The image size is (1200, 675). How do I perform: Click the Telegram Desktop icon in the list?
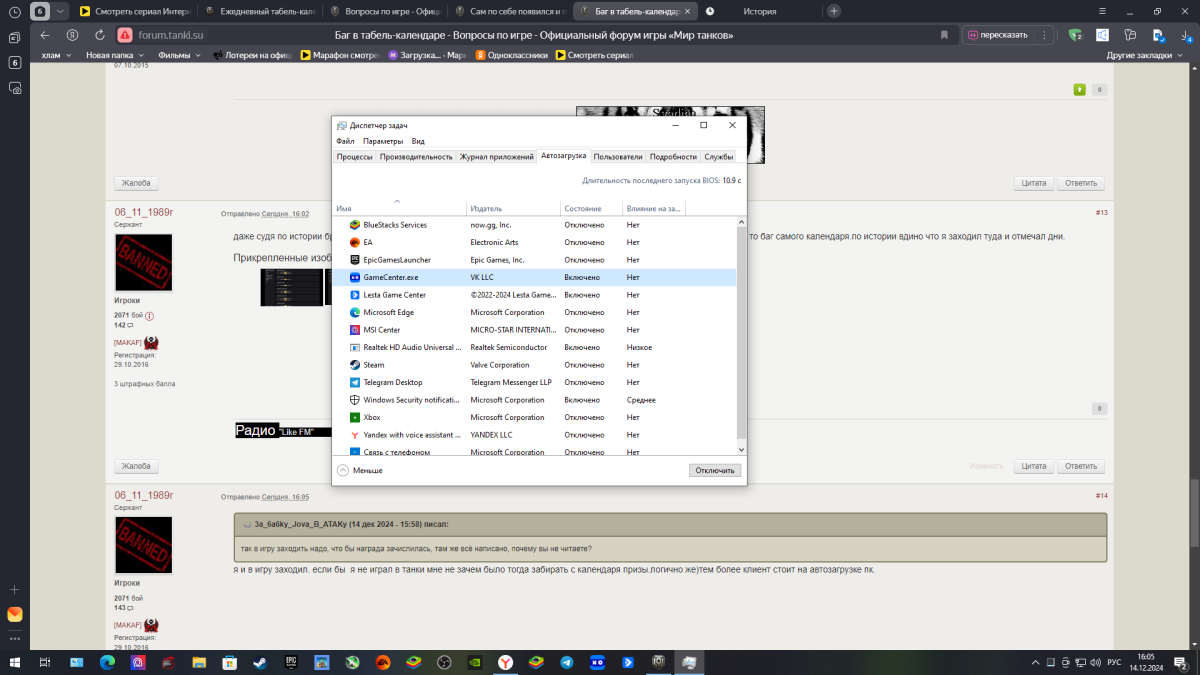(354, 382)
